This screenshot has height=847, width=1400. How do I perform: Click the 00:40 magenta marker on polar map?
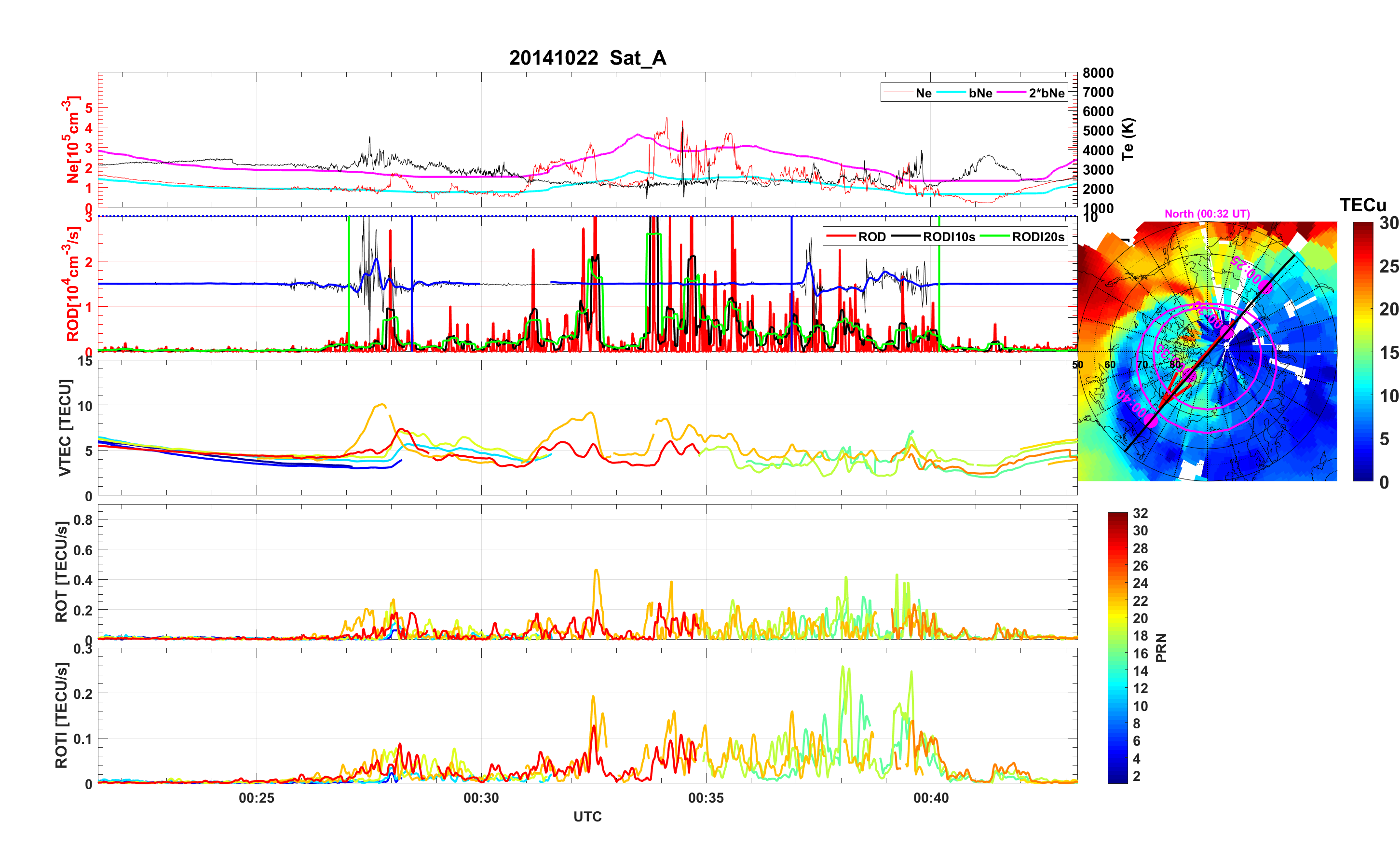point(1151,421)
